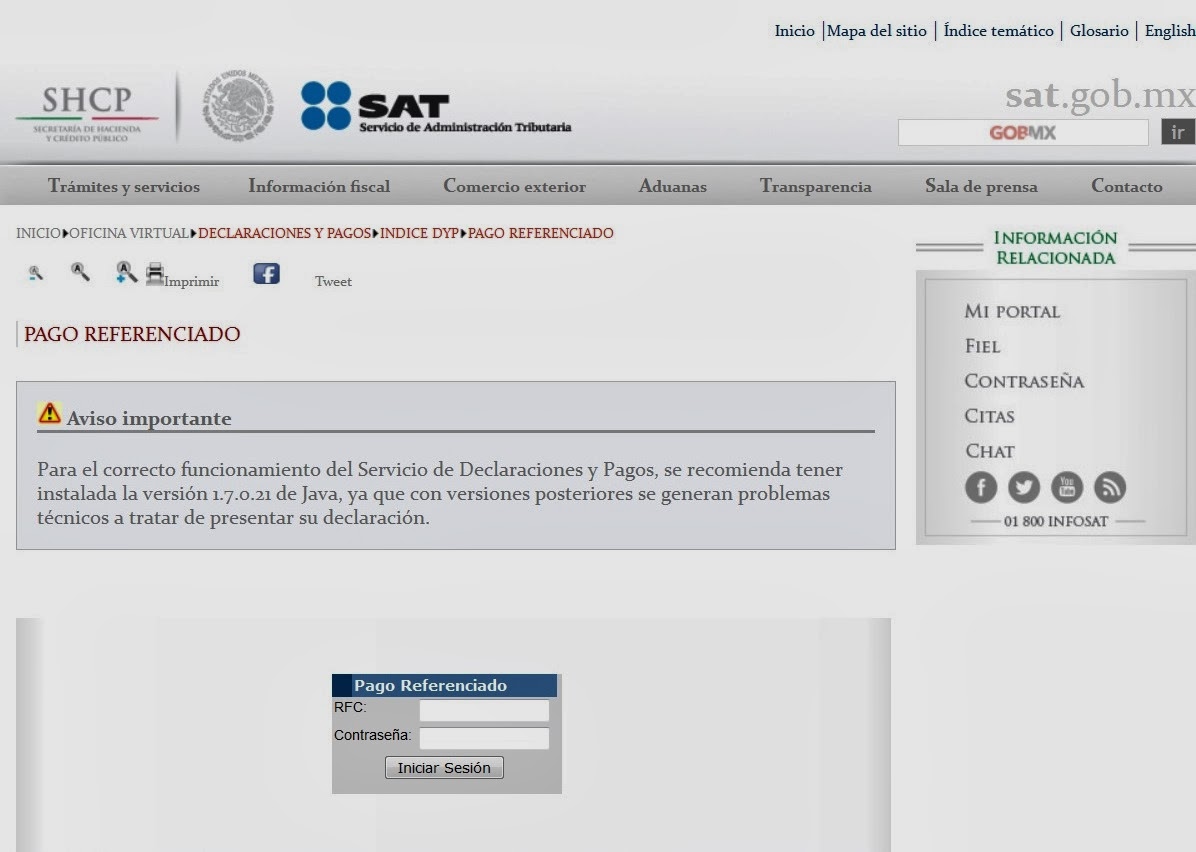Click INDICE DYP breadcrumb

pyautogui.click(x=420, y=233)
